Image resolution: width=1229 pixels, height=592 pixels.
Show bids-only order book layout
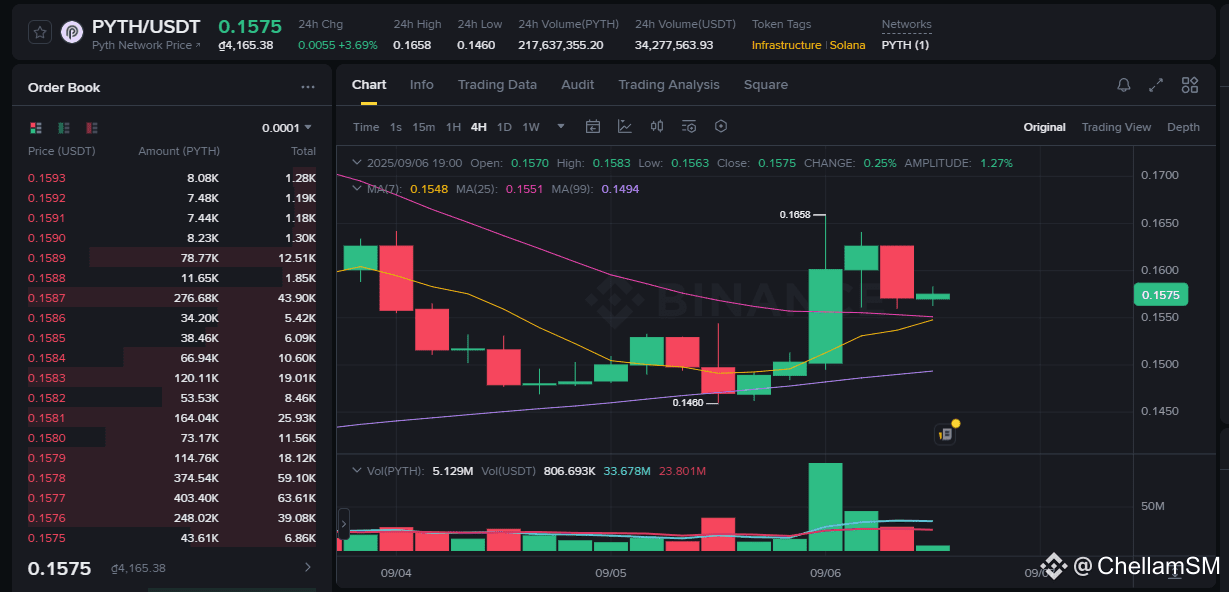click(64, 128)
